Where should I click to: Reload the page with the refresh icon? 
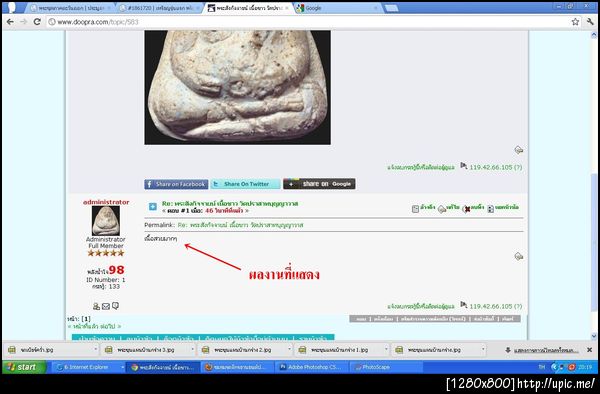pyautogui.click(x=37, y=22)
